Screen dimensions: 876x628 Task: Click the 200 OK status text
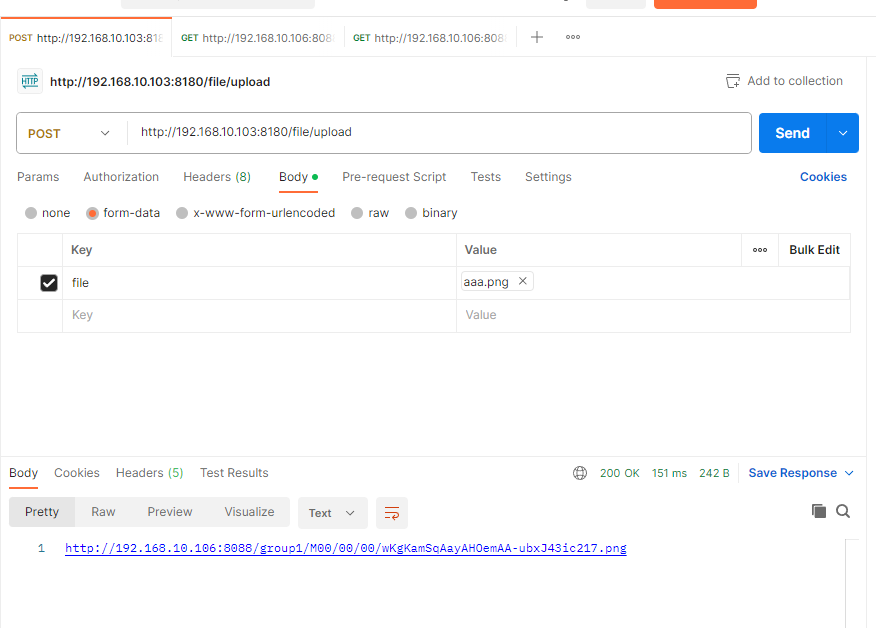(620, 473)
